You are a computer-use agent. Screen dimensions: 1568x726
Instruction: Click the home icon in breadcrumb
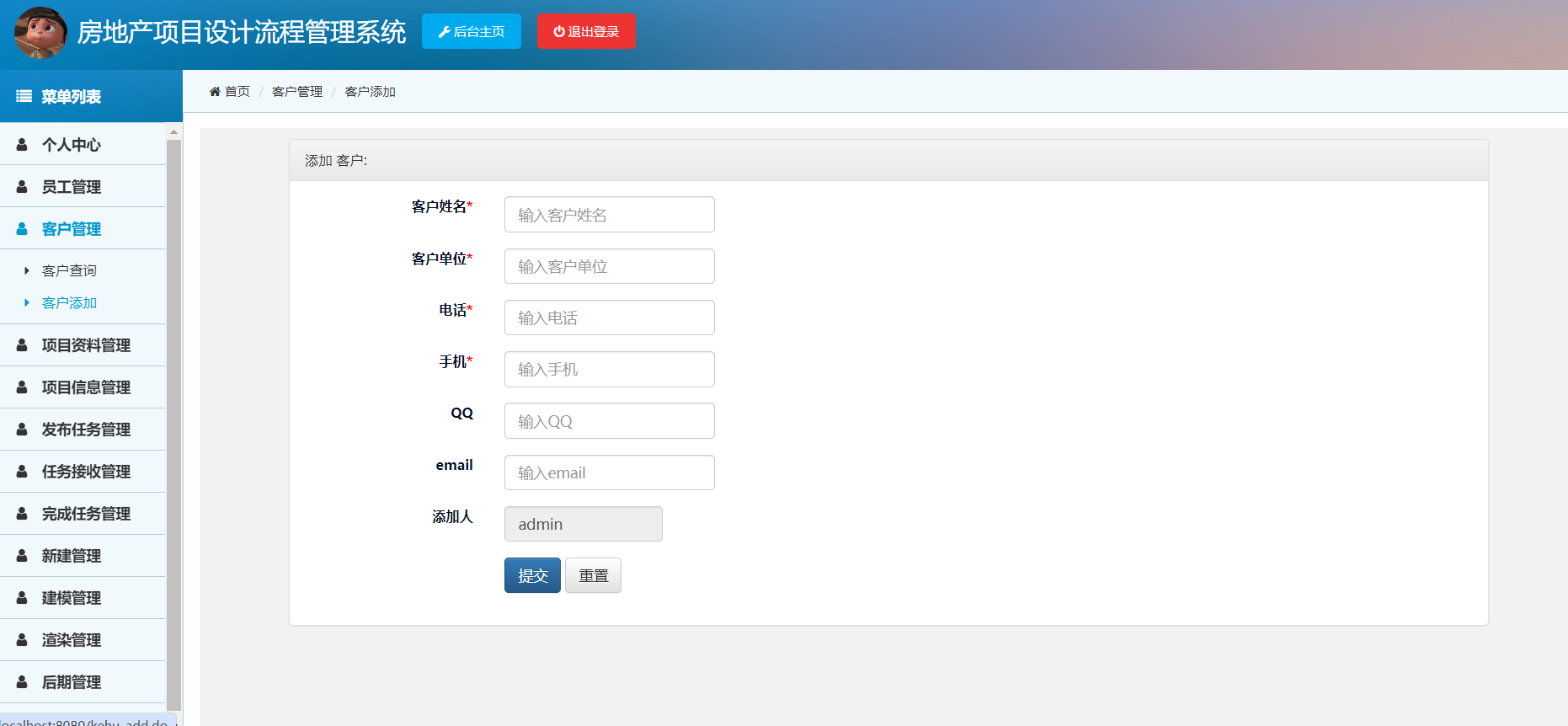coord(215,91)
